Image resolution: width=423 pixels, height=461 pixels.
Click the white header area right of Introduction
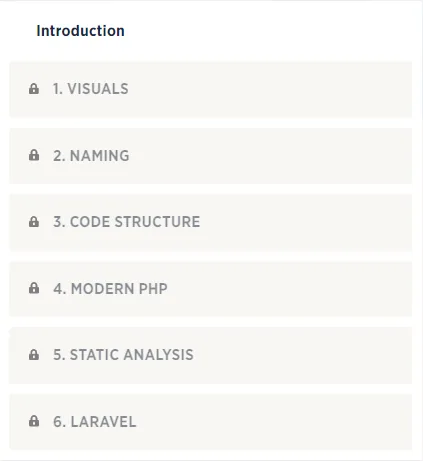(x=268, y=31)
